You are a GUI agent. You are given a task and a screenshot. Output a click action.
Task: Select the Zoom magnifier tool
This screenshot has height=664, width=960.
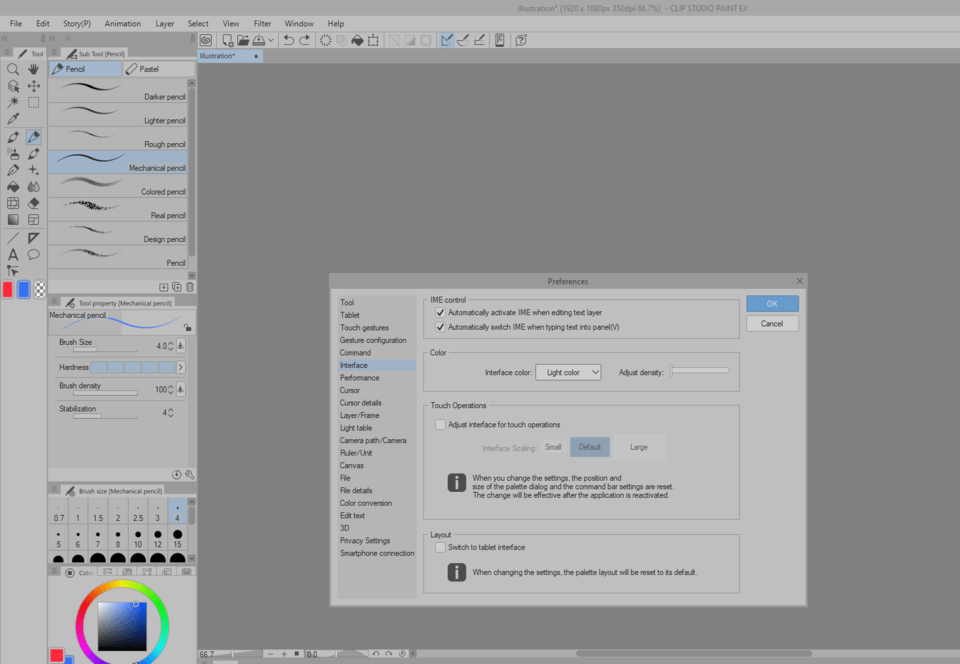pos(13,69)
